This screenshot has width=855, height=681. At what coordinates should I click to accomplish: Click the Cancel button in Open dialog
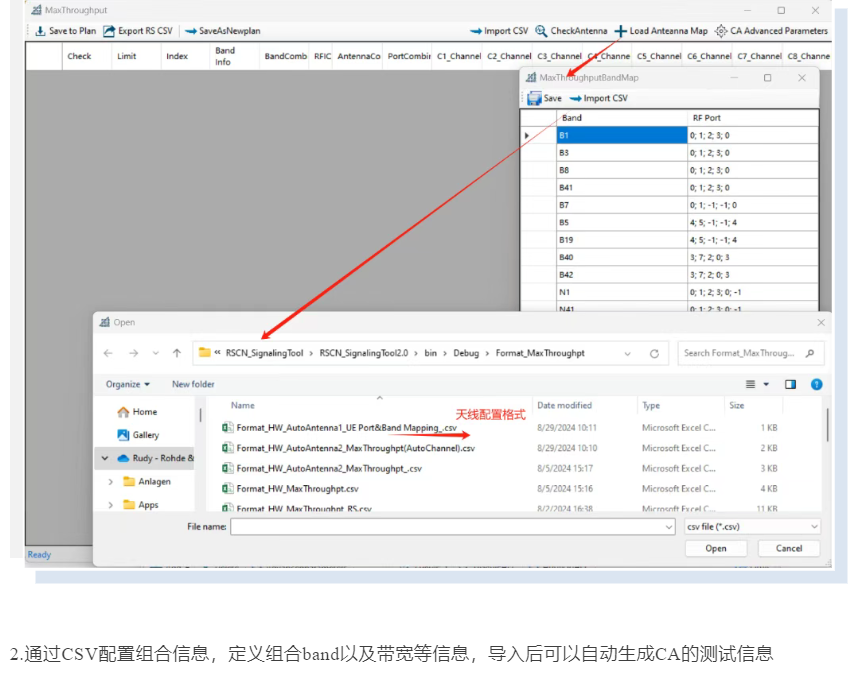click(x=788, y=548)
